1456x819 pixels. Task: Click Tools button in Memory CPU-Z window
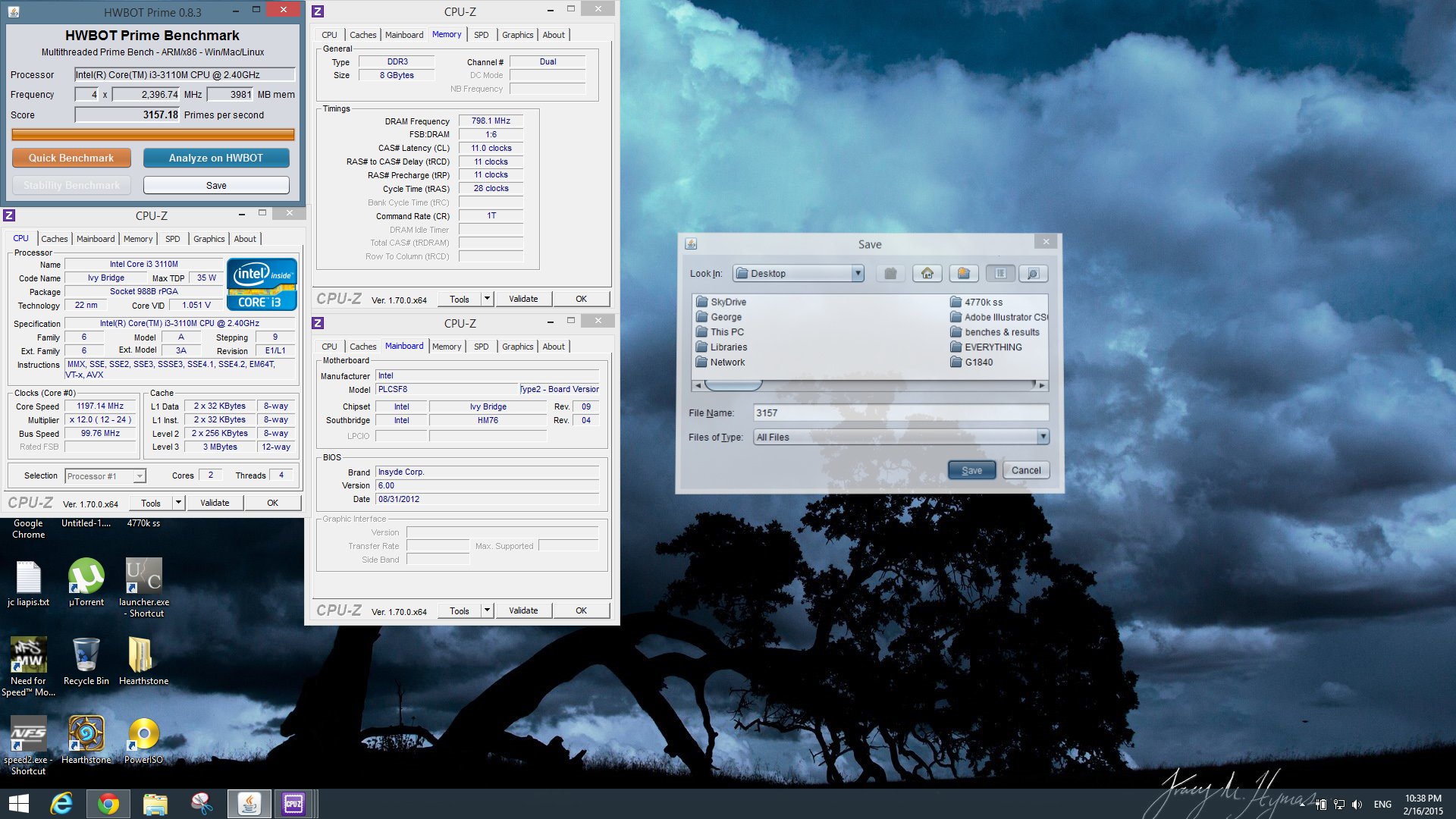click(460, 299)
